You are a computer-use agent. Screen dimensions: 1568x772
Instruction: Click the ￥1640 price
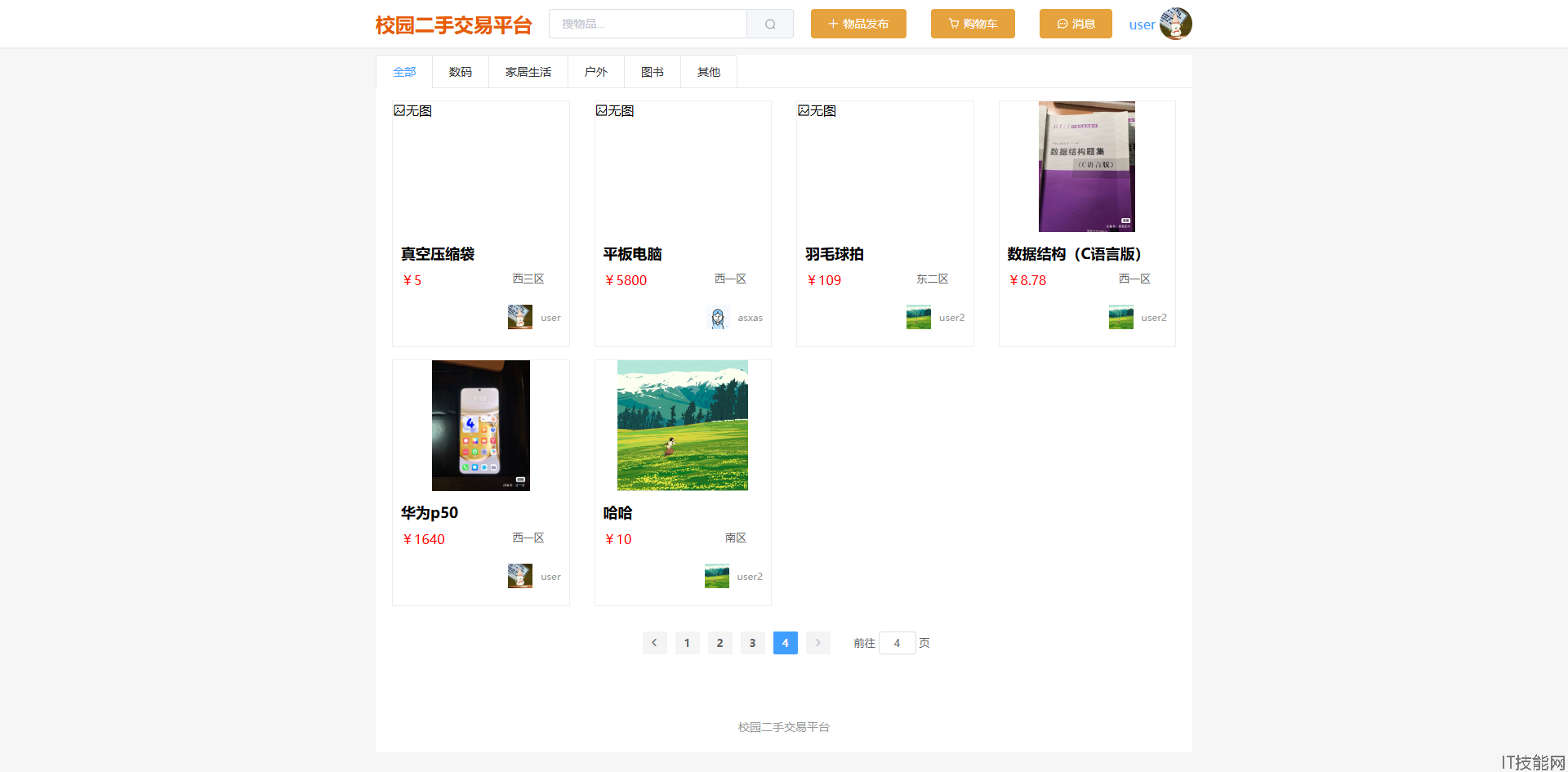(x=423, y=539)
